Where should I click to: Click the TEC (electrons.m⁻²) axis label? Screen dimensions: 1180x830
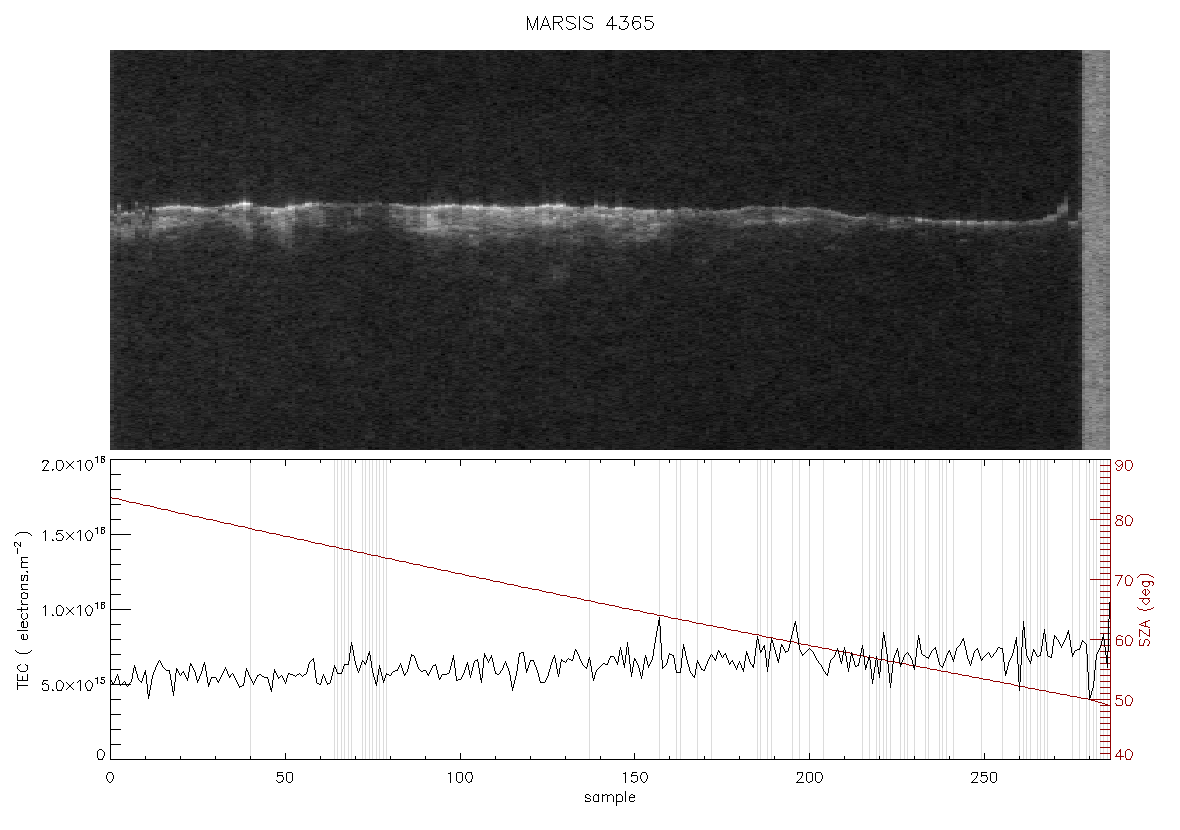click(x=23, y=610)
